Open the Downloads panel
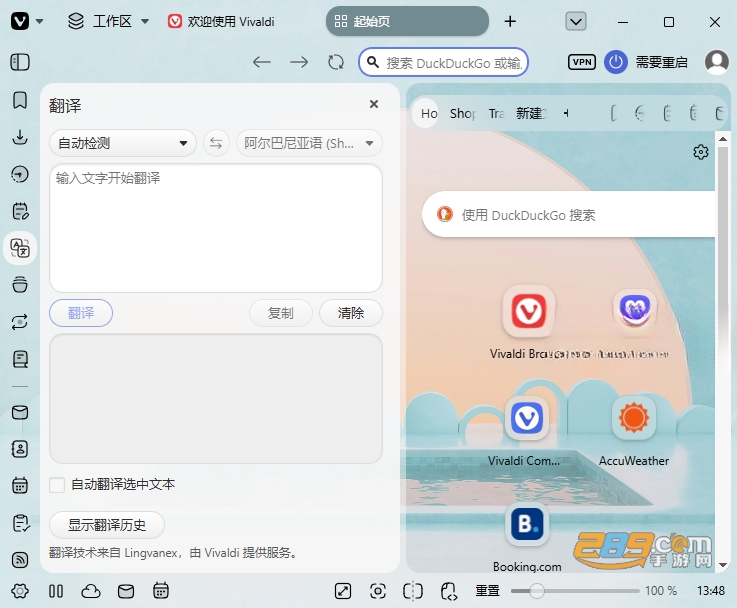 pyautogui.click(x=20, y=137)
